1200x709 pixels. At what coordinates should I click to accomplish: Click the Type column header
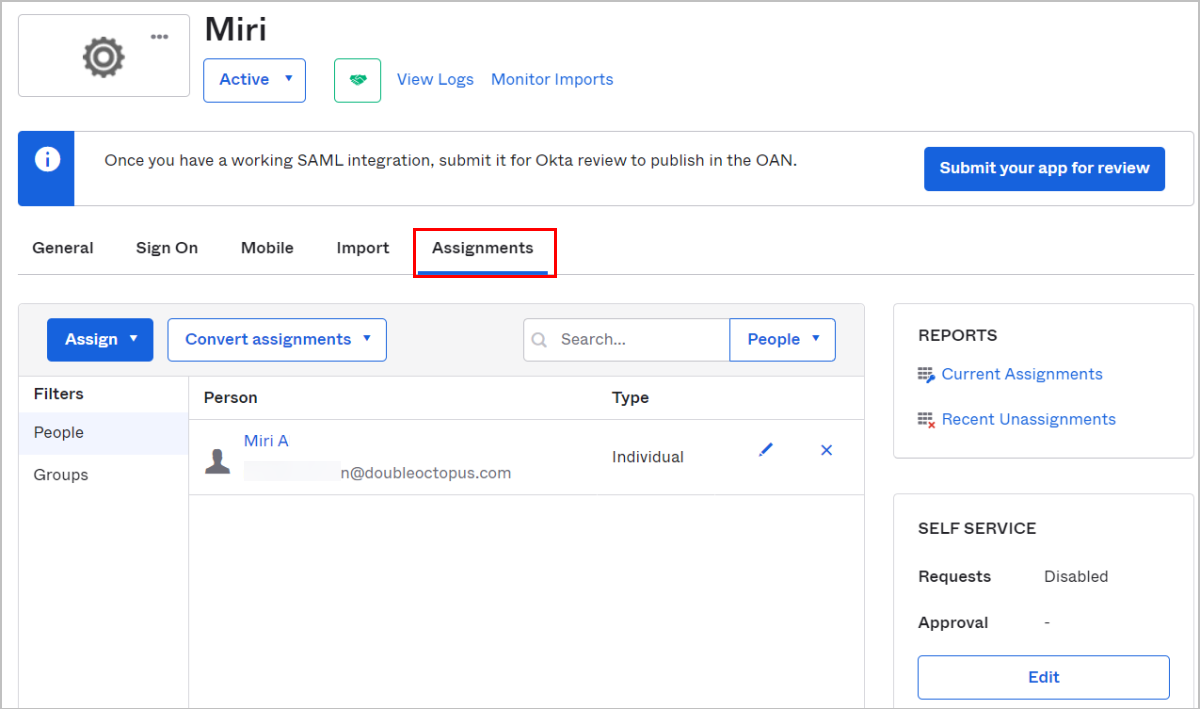tap(630, 398)
